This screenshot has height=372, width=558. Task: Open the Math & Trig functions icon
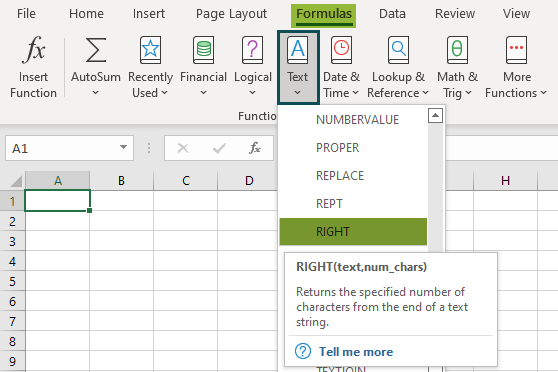click(x=457, y=50)
